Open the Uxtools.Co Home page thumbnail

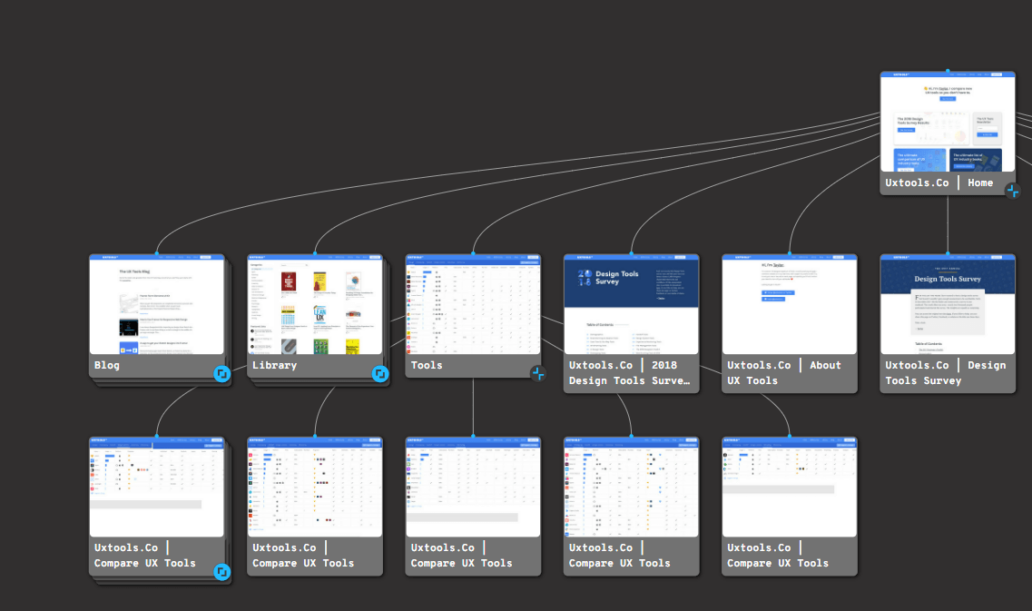(x=947, y=120)
